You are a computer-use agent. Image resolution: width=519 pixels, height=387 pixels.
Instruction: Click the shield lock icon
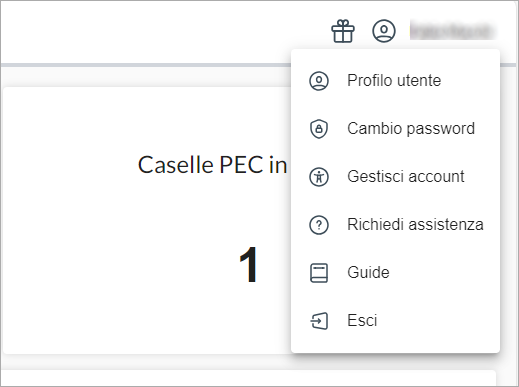[x=319, y=129]
